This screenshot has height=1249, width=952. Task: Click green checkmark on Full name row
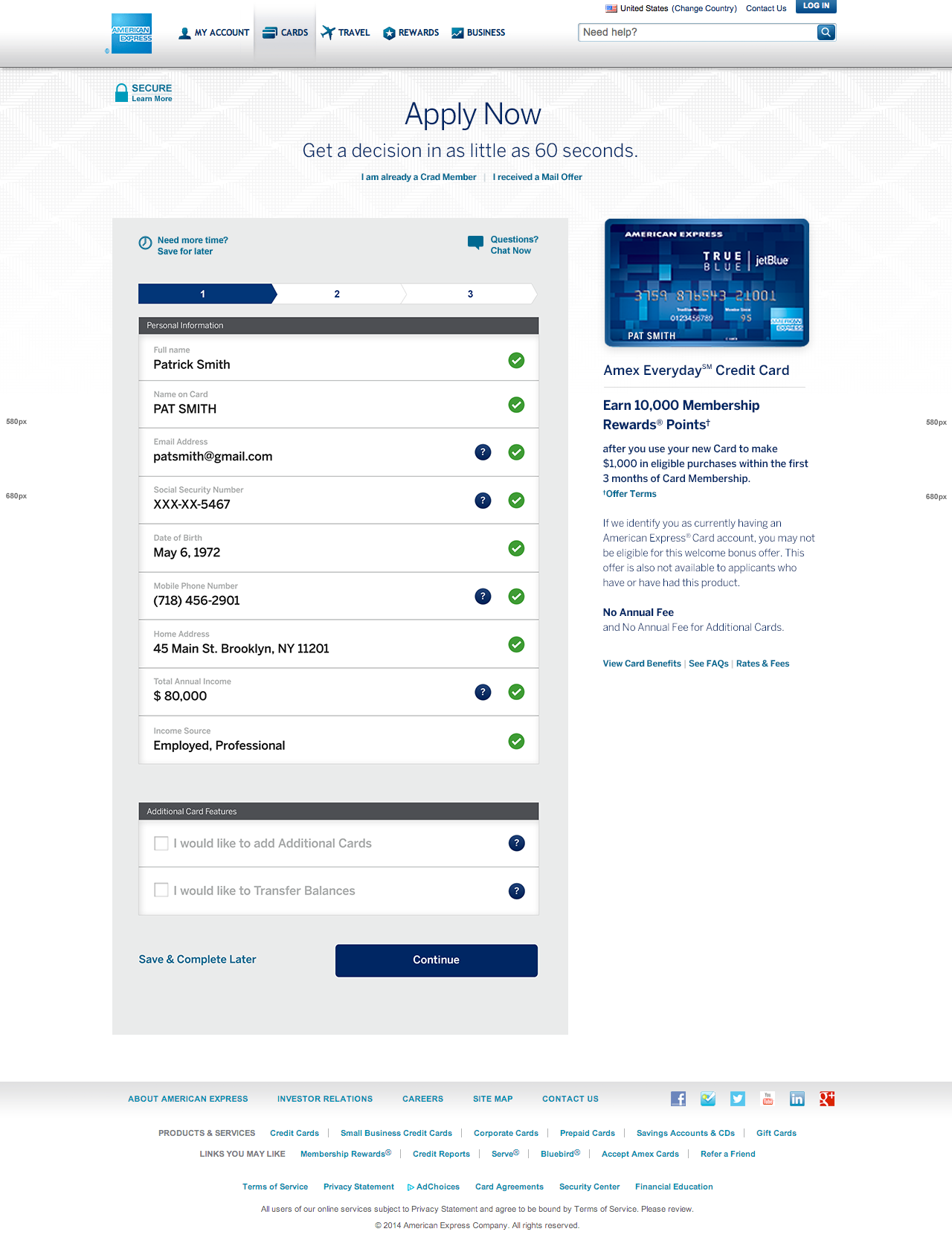coord(516,360)
